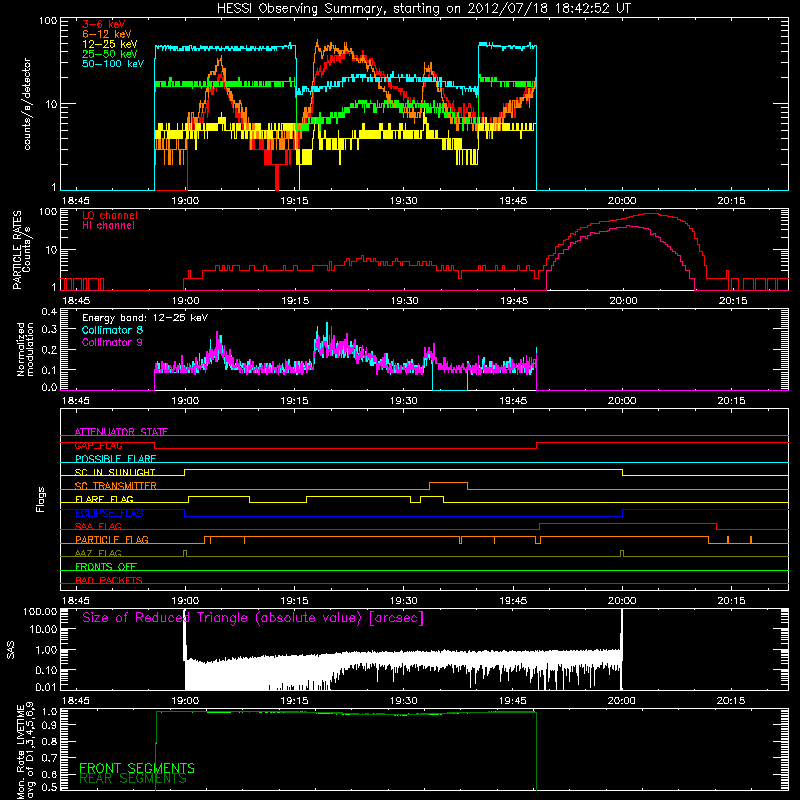This screenshot has width=800, height=800.
Task: Click the raised SAA_FLAG segment
Action: [628, 524]
